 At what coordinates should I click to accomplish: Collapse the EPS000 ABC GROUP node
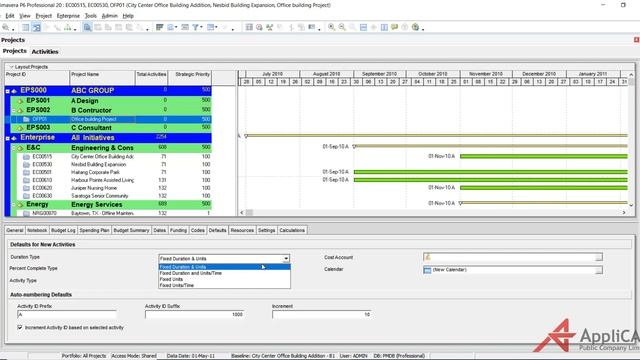[x=7, y=91]
